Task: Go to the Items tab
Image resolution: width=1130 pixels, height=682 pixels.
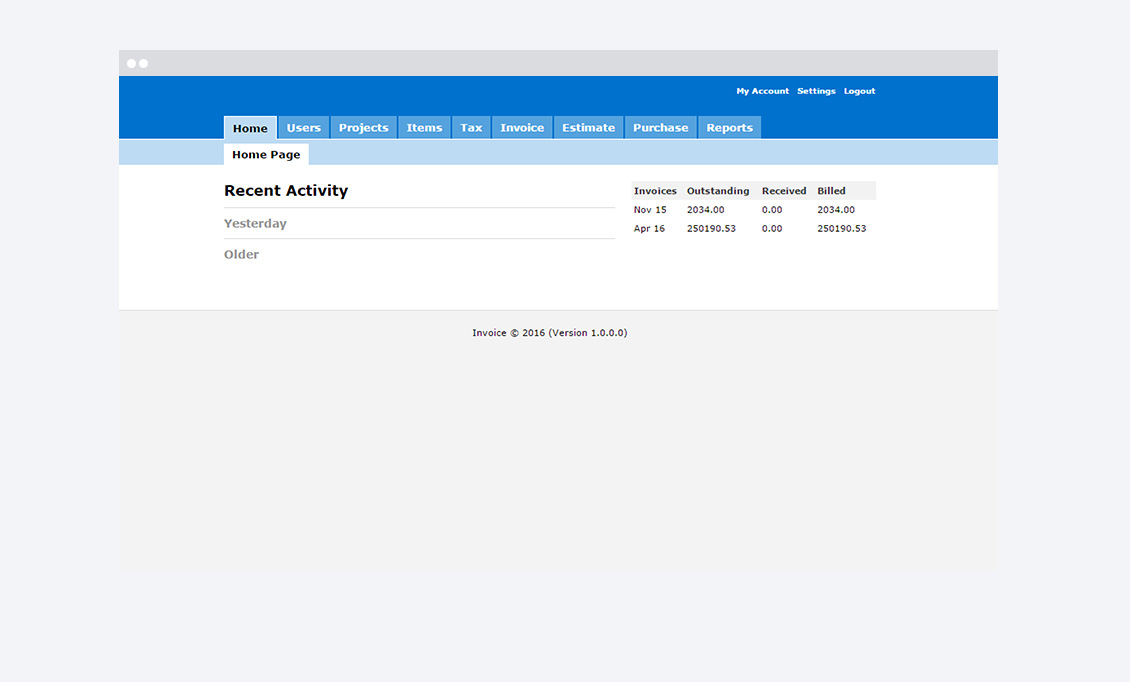Action: 424,128
